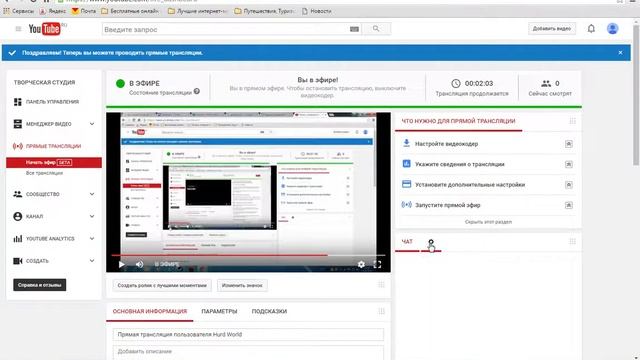This screenshot has width=640, height=360.
Task: Play the live preview video
Action: (x=122, y=264)
